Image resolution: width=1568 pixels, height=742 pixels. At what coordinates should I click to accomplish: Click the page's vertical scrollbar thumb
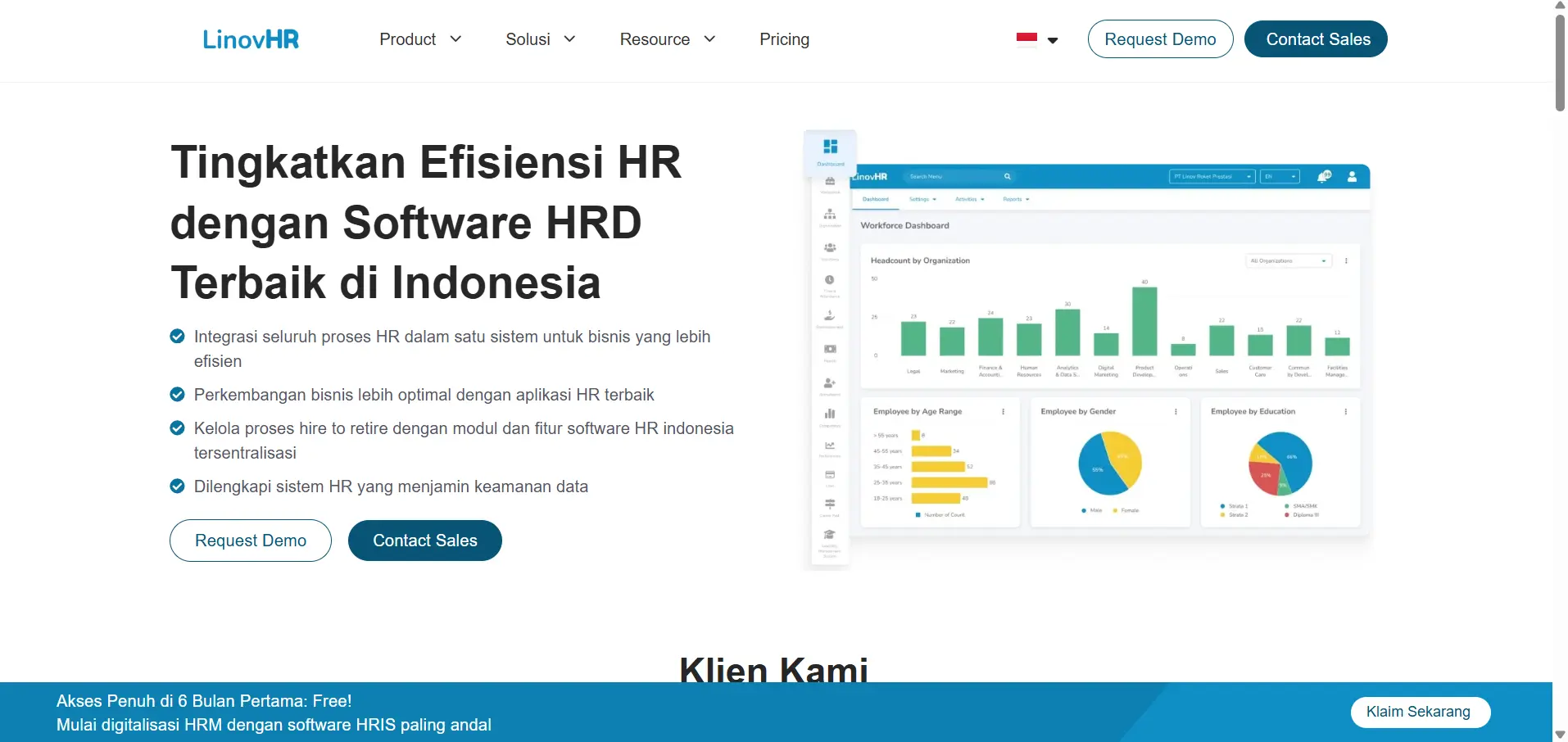1560,61
